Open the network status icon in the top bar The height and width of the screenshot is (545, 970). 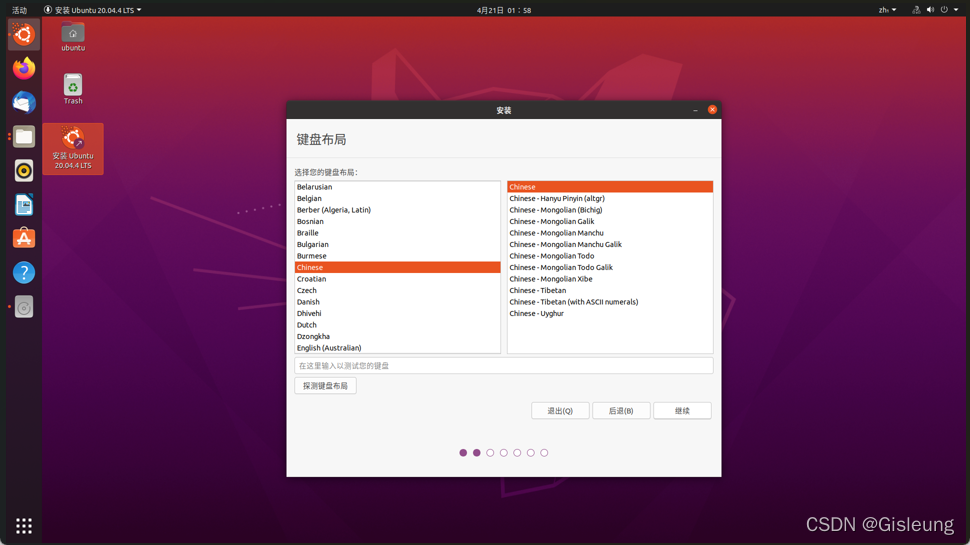tap(916, 10)
